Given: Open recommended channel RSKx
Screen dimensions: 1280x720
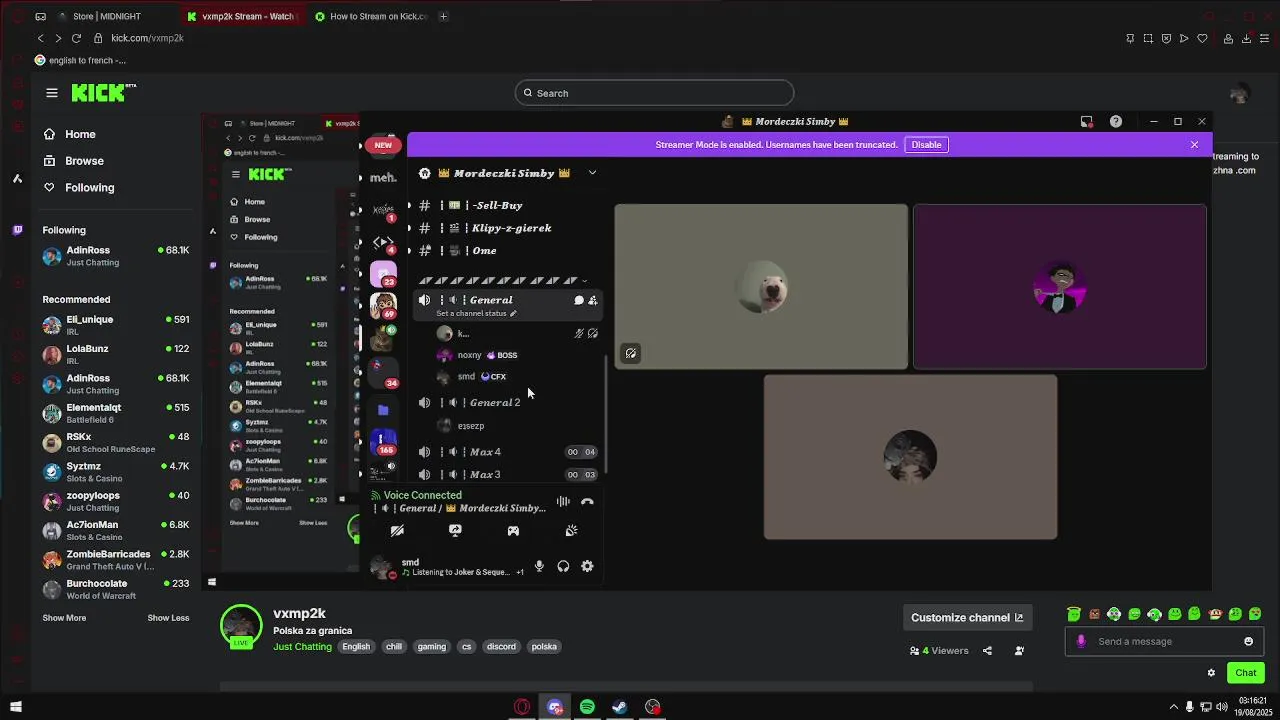Looking at the screenshot, I should point(115,442).
